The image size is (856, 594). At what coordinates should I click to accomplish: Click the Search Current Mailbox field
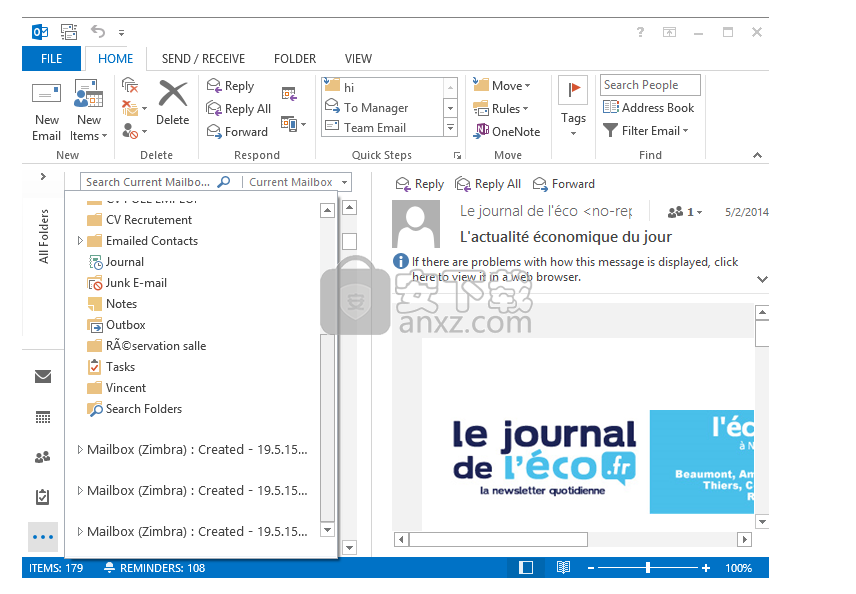pyautogui.click(x=148, y=182)
